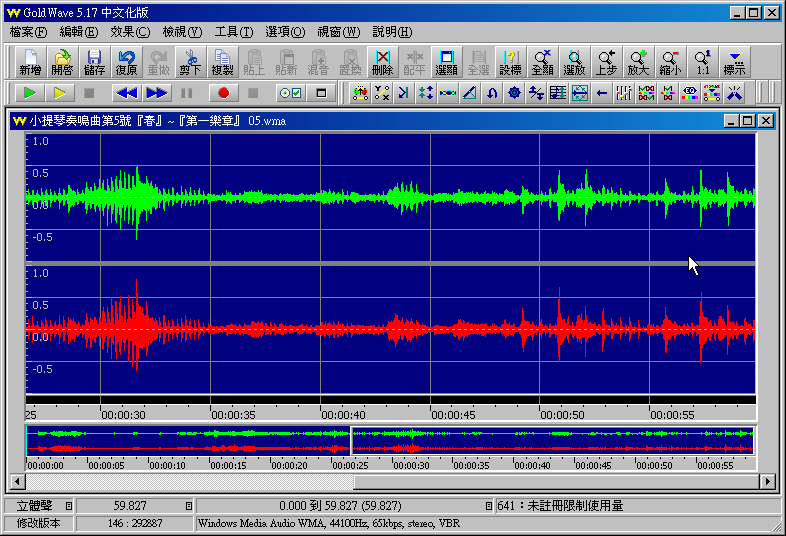Copy the selection with the 複製 icon
The width and height of the screenshot is (786, 536).
222,62
